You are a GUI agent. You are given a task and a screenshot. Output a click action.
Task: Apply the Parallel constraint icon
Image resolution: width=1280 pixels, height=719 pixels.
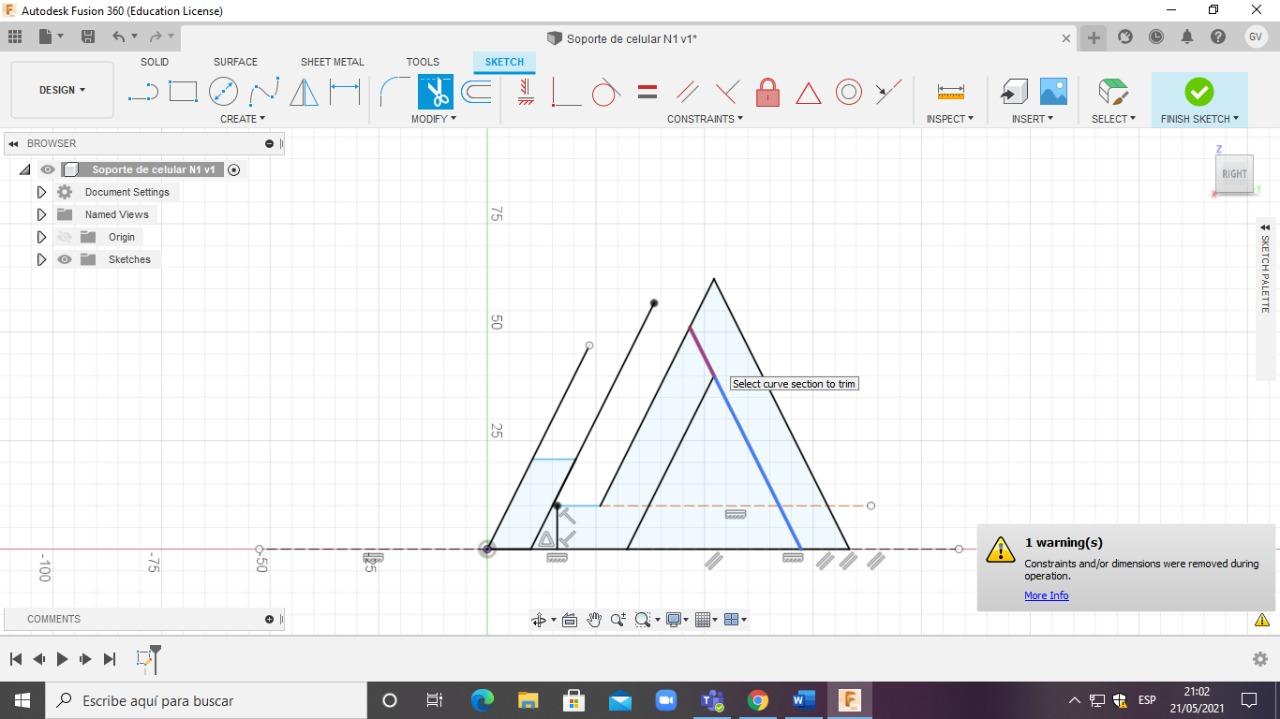click(687, 92)
